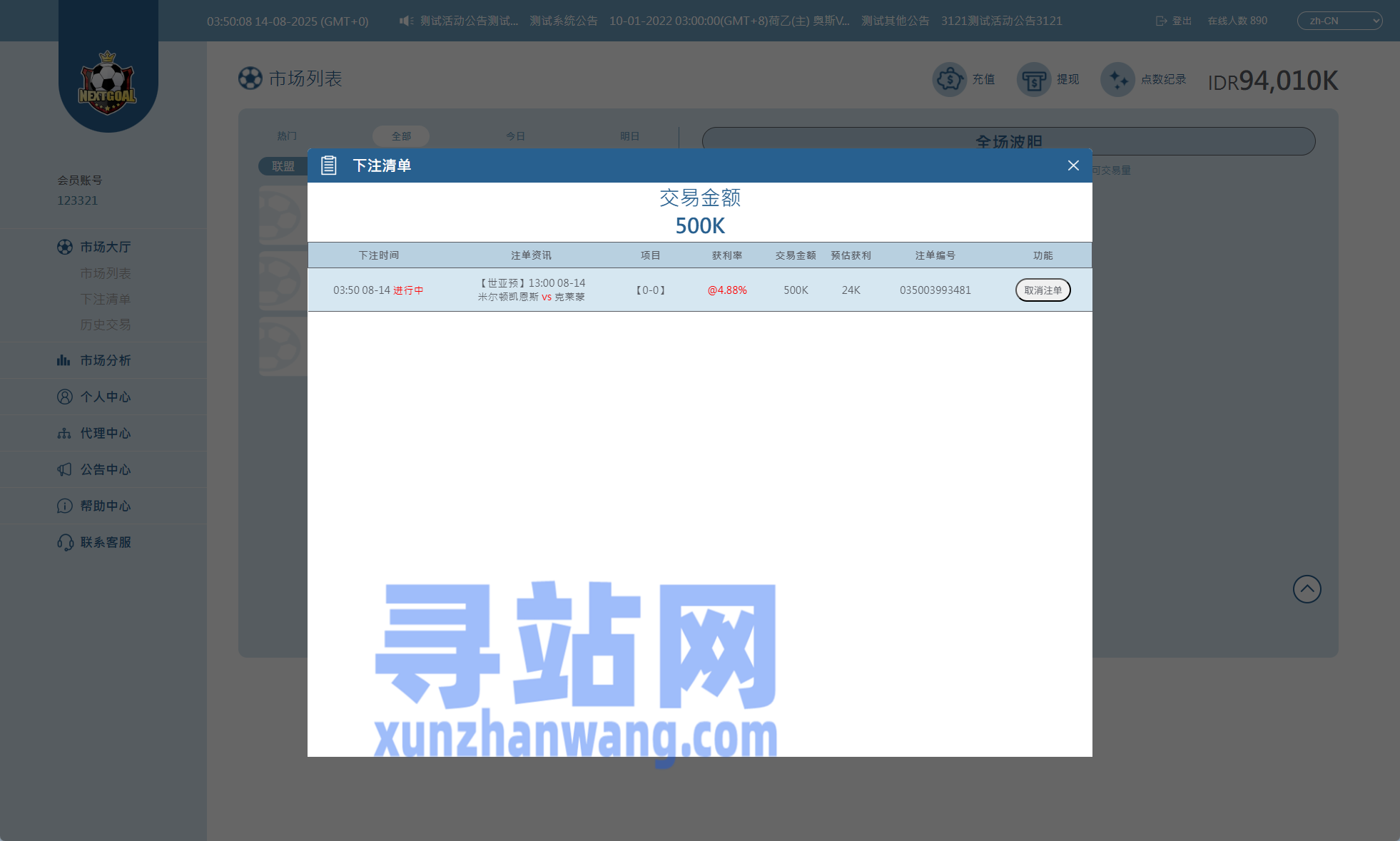Open 联系客服 menu item

(x=105, y=542)
